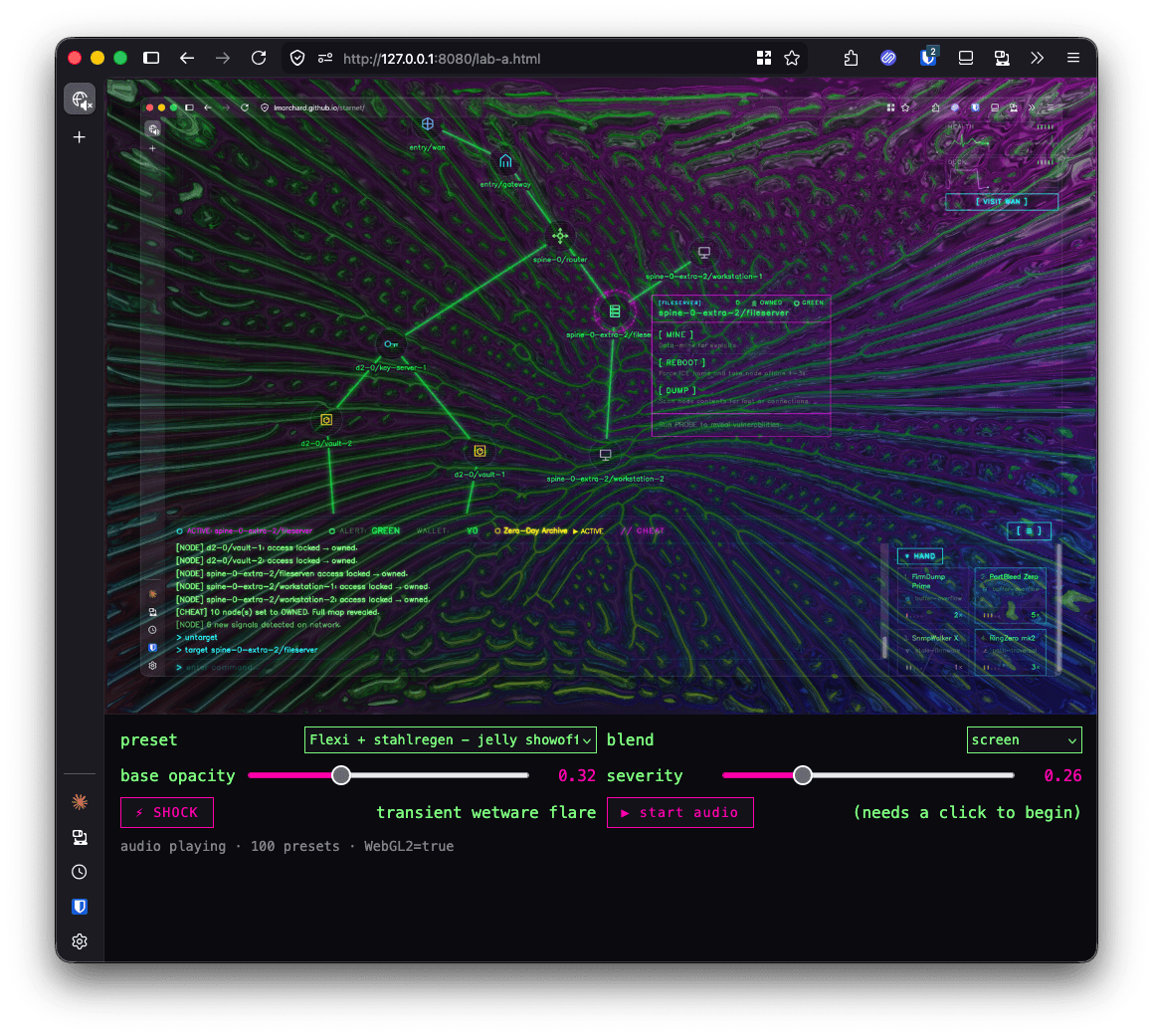Show more tools with the double chevron
The image size is (1153, 1036).
1037,58
